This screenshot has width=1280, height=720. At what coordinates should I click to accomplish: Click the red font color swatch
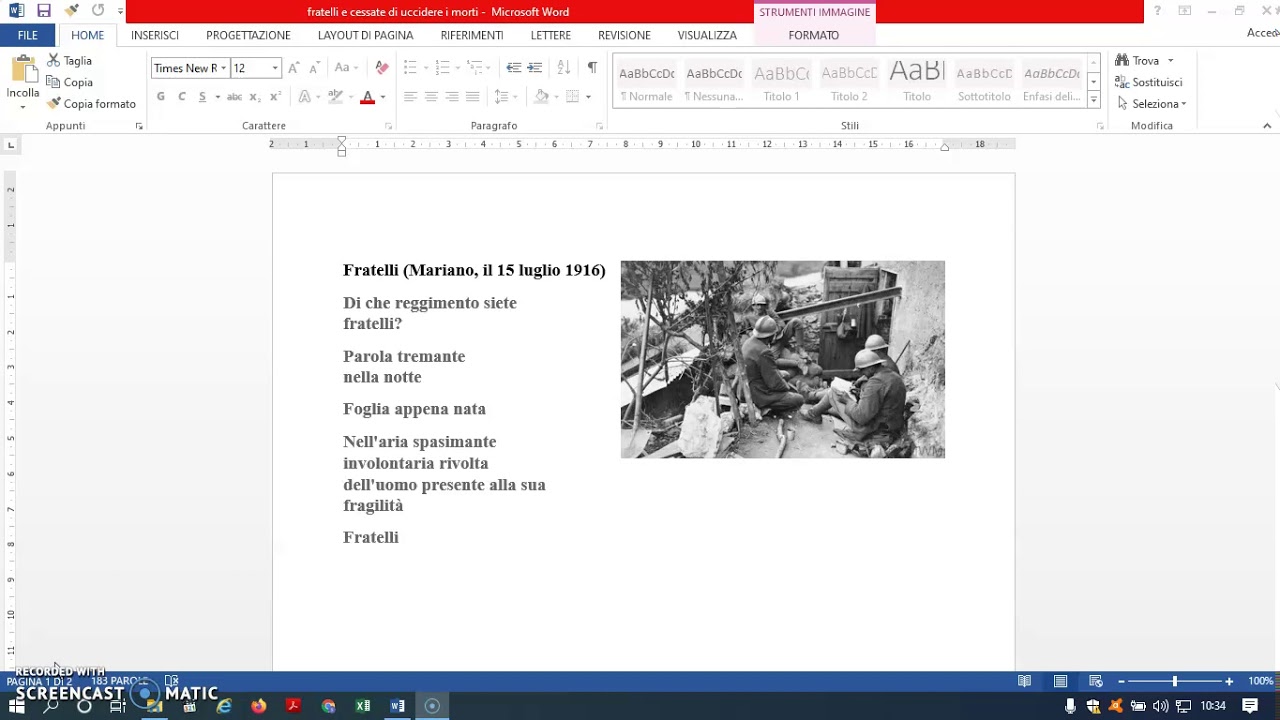coord(367,97)
